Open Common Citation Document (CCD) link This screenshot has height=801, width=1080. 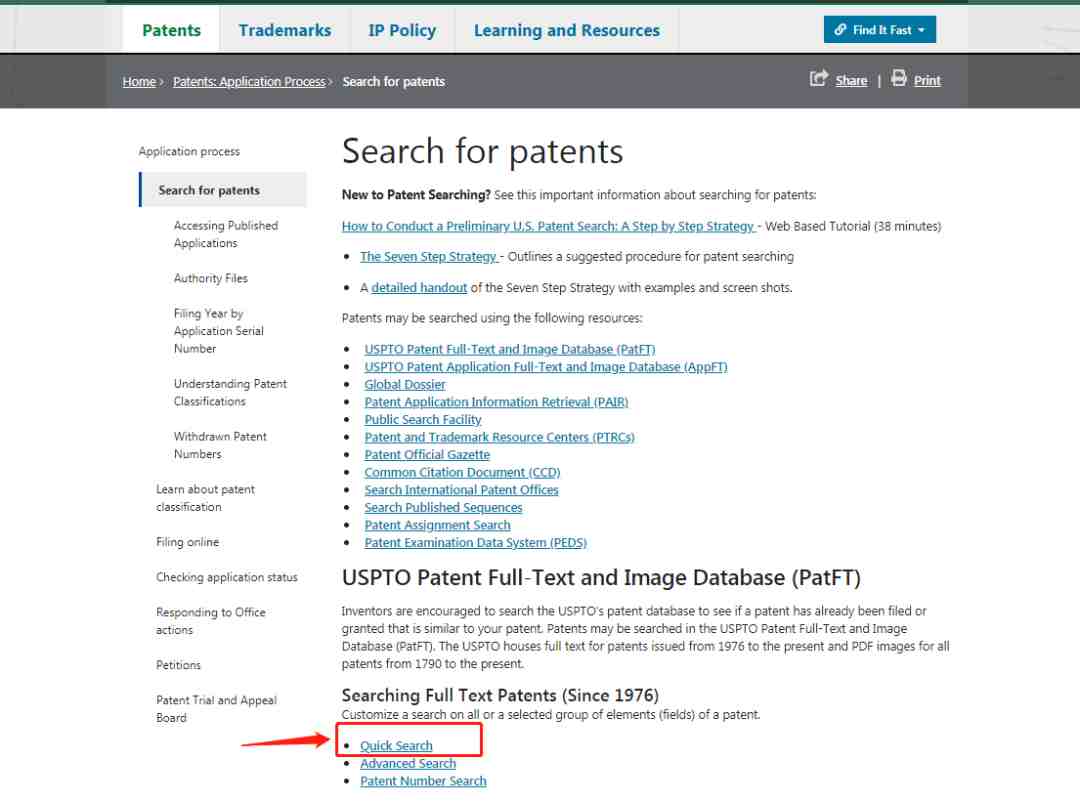pyautogui.click(x=462, y=472)
